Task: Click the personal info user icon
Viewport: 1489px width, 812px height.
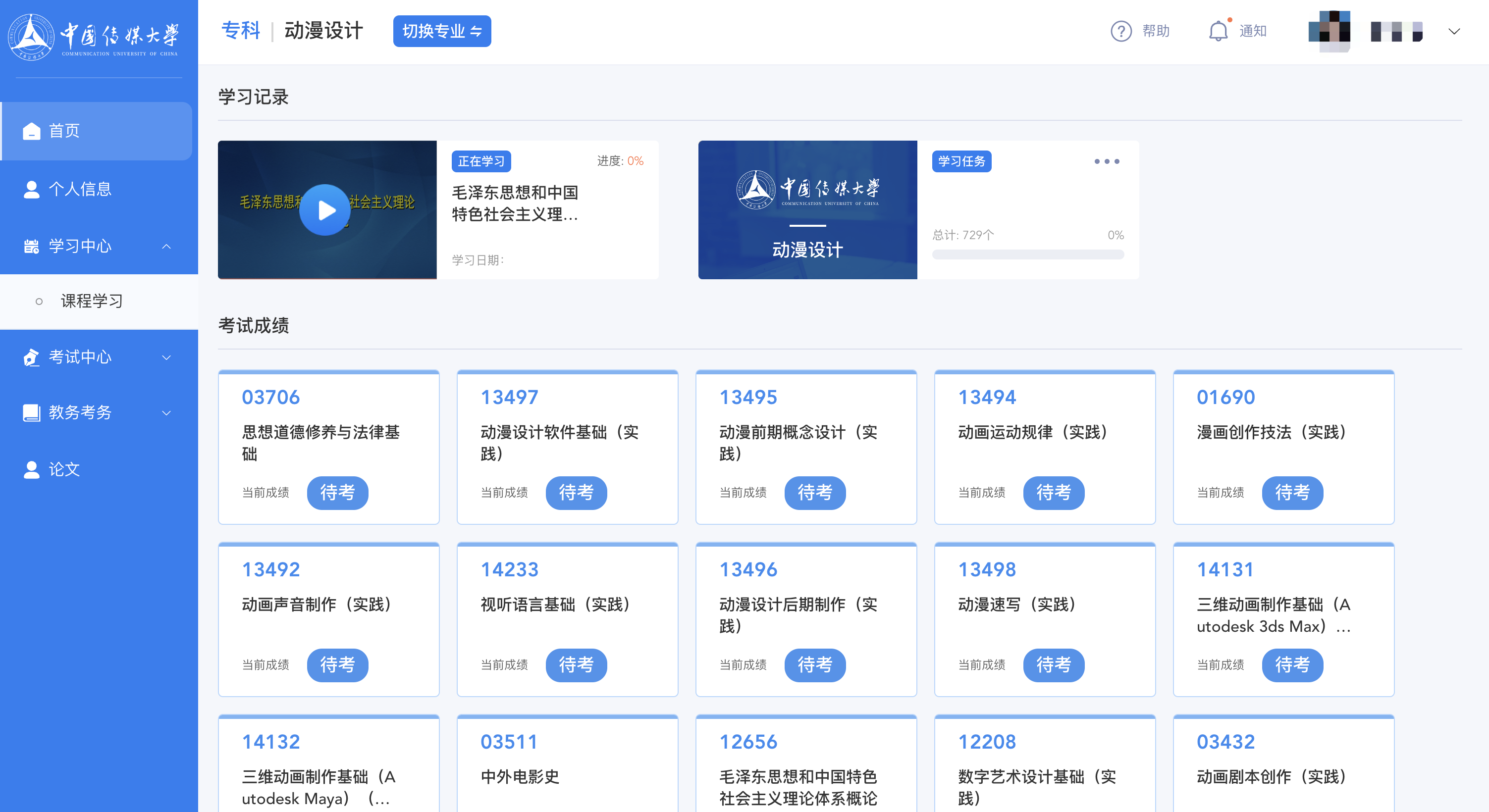Action: pos(31,189)
